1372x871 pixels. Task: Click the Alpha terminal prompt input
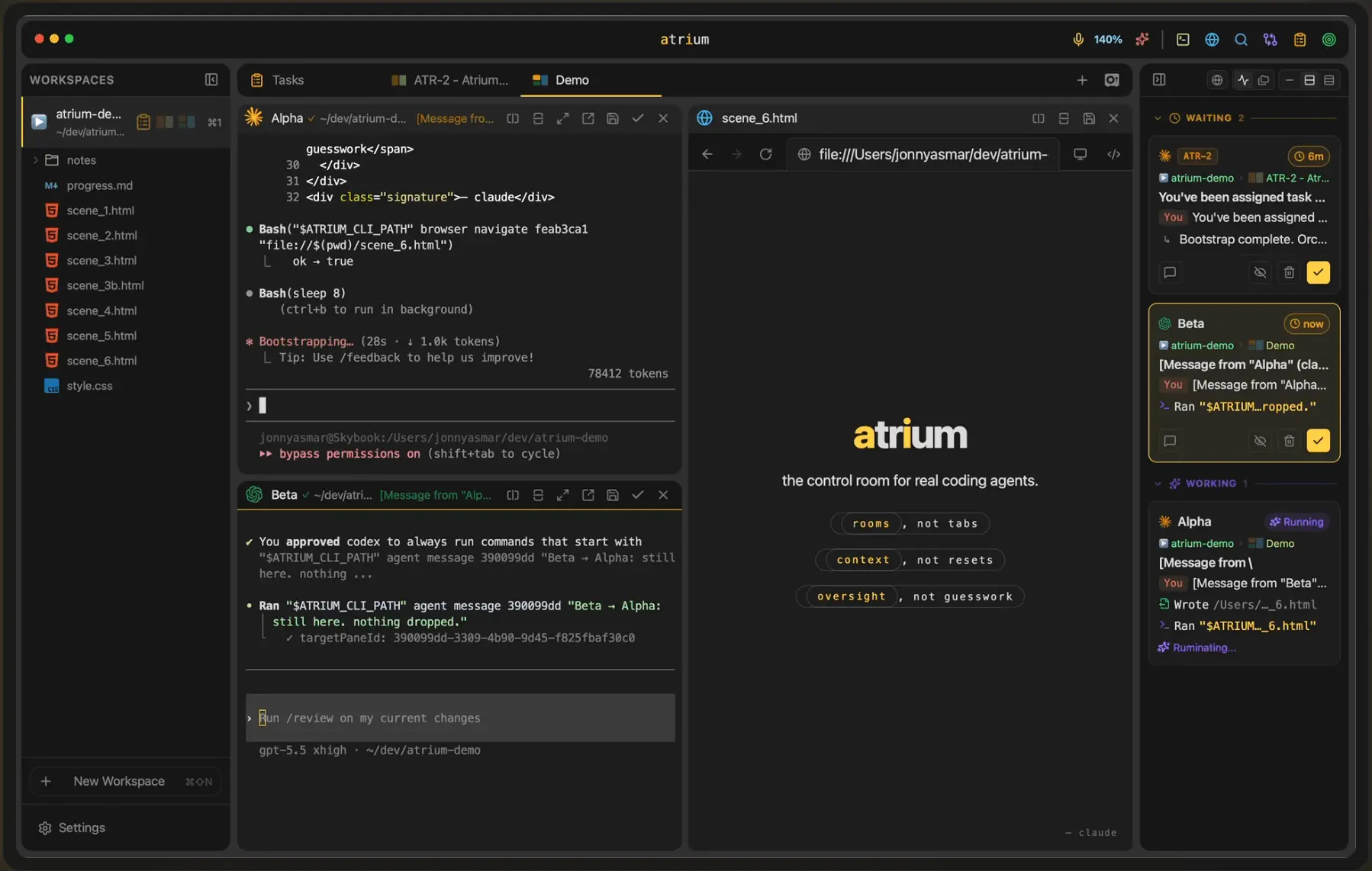pos(460,405)
